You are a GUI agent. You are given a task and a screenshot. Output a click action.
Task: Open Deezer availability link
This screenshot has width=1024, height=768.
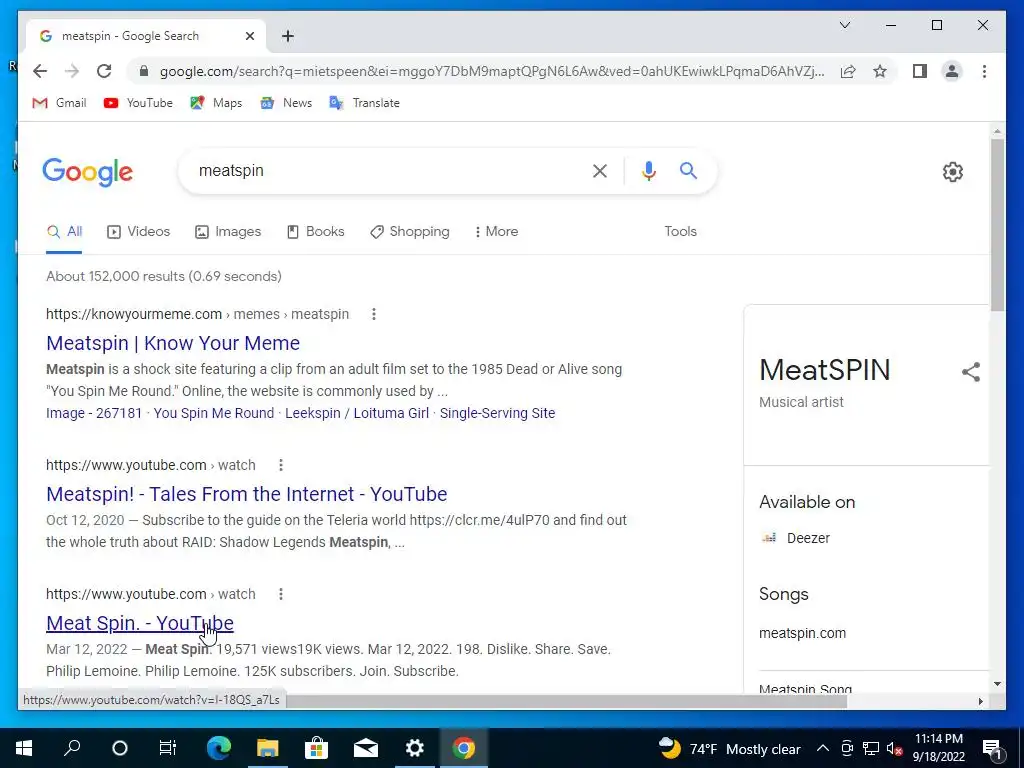(x=795, y=538)
